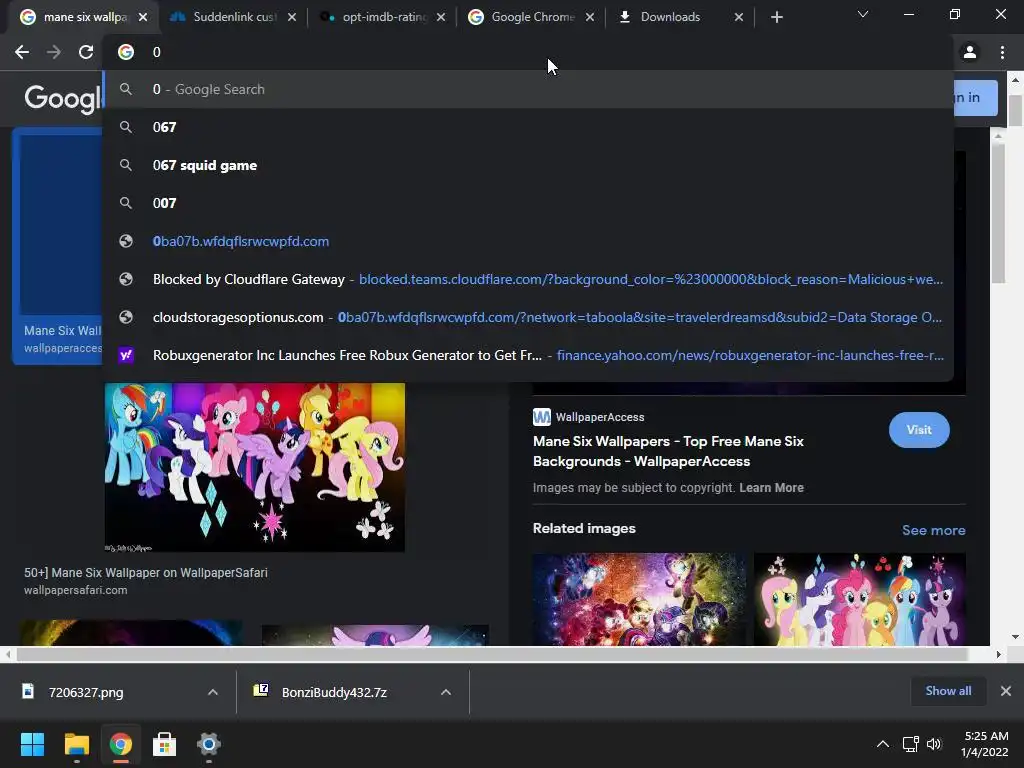Click the Google logo on the page
1024x768 pixels.
coord(63,99)
